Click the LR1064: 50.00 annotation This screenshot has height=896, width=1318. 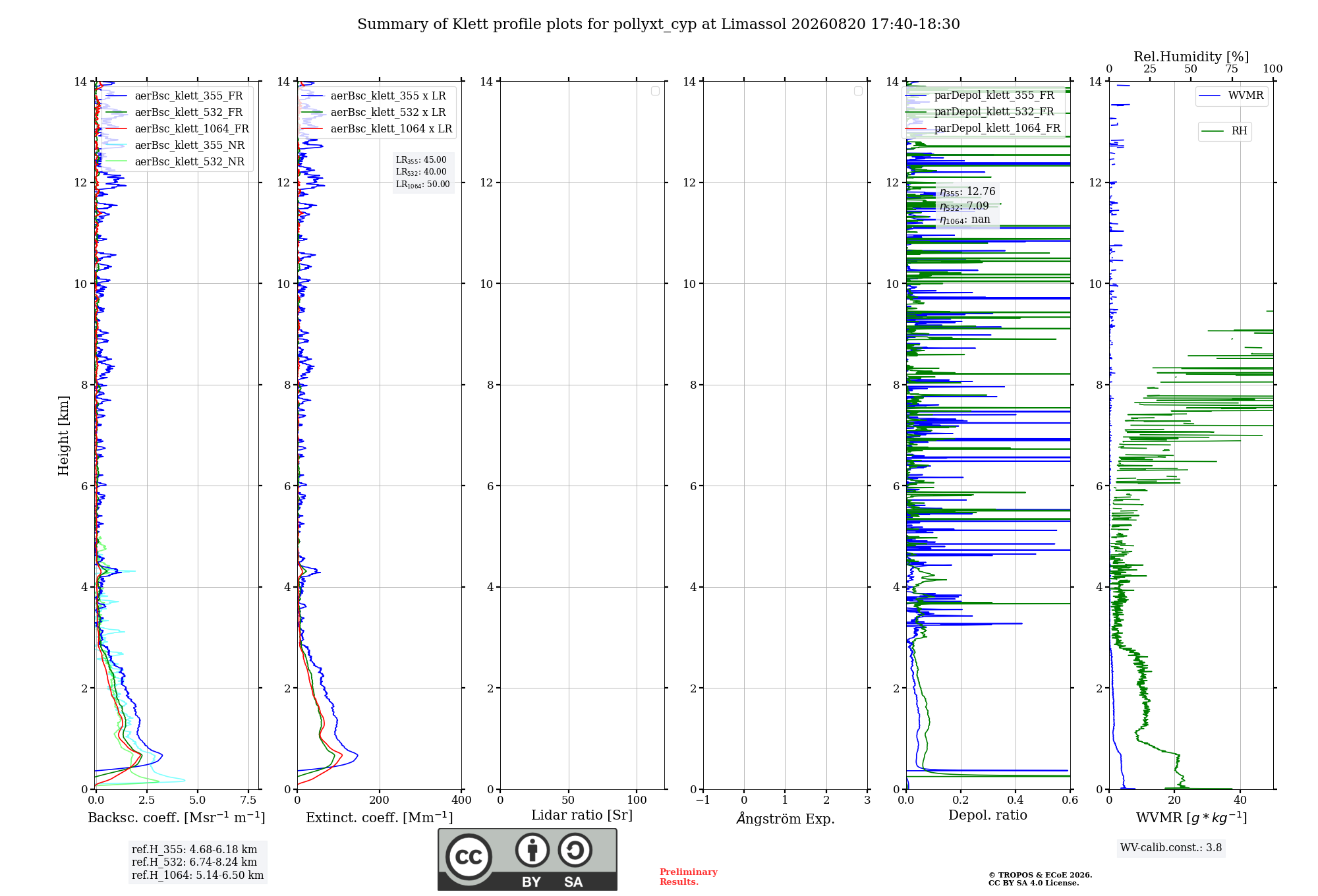[423, 184]
